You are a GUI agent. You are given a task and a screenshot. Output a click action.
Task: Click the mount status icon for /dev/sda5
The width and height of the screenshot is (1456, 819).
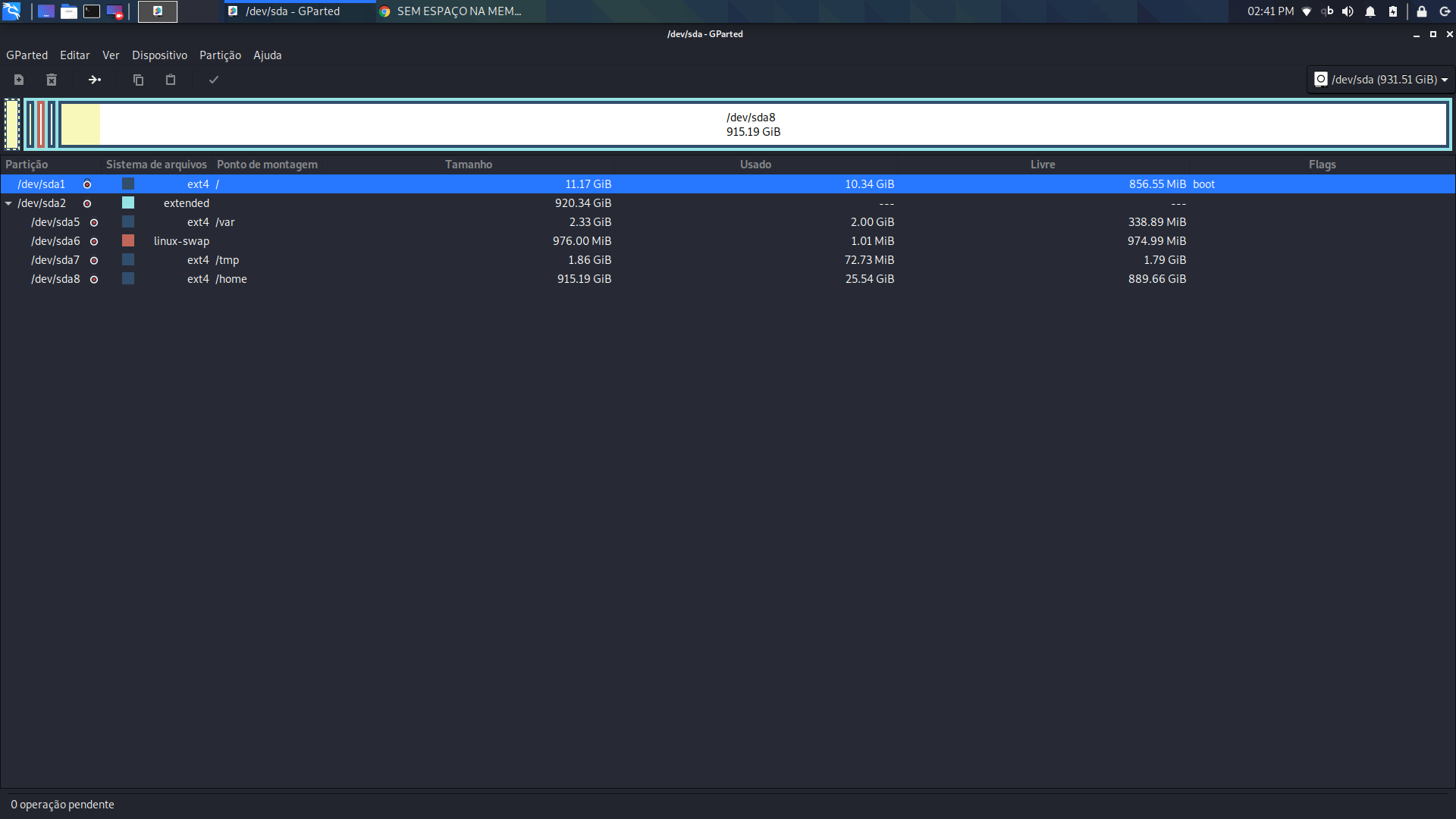pos(94,222)
